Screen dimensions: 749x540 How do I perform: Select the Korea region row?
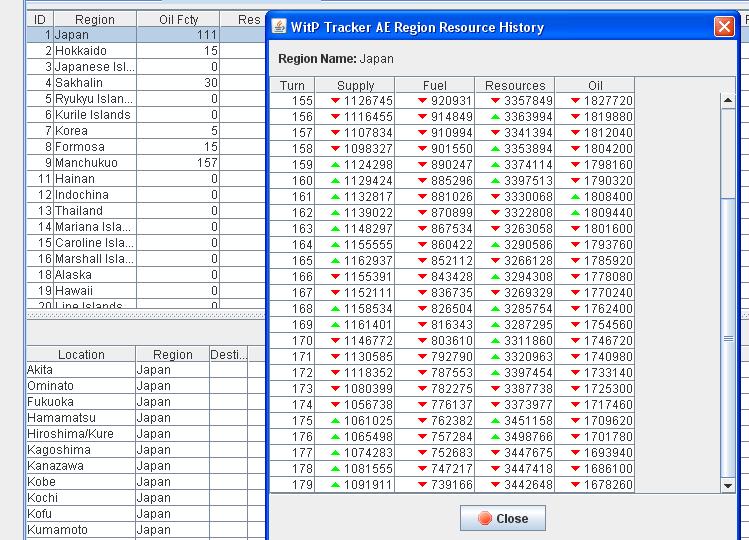(x=146, y=130)
